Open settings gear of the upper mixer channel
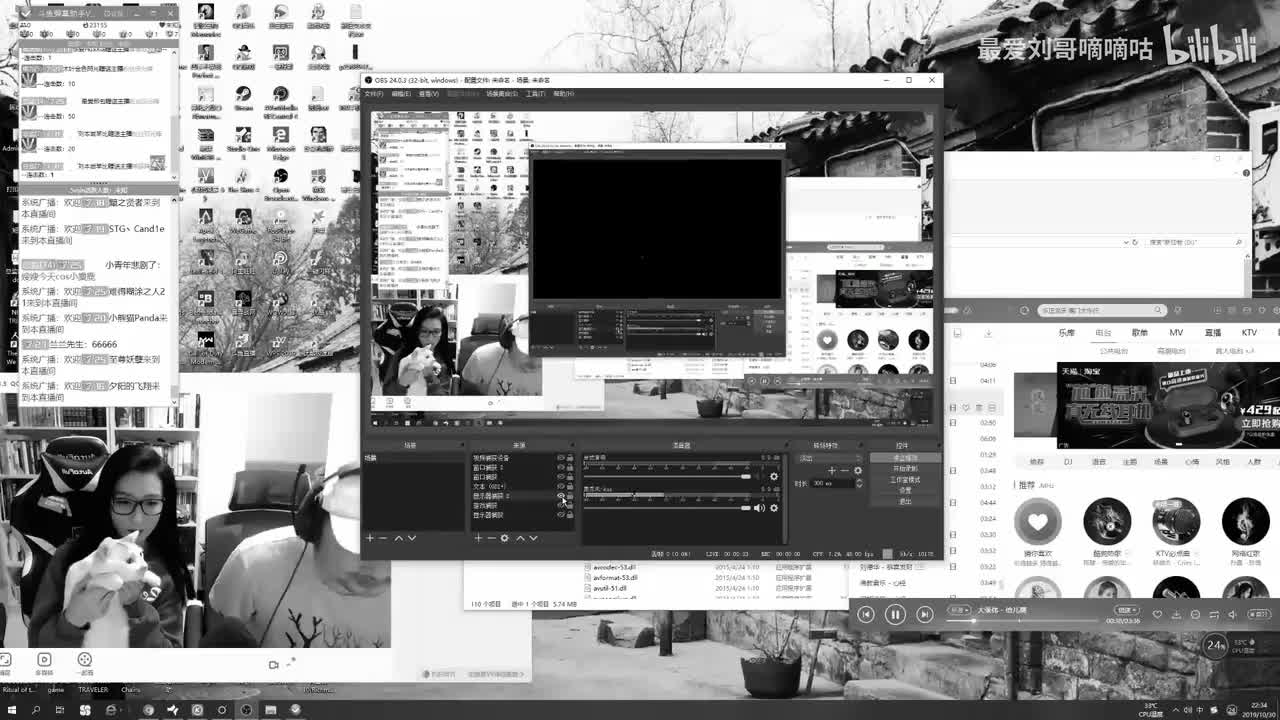Image resolution: width=1280 pixels, height=720 pixels. [773, 477]
